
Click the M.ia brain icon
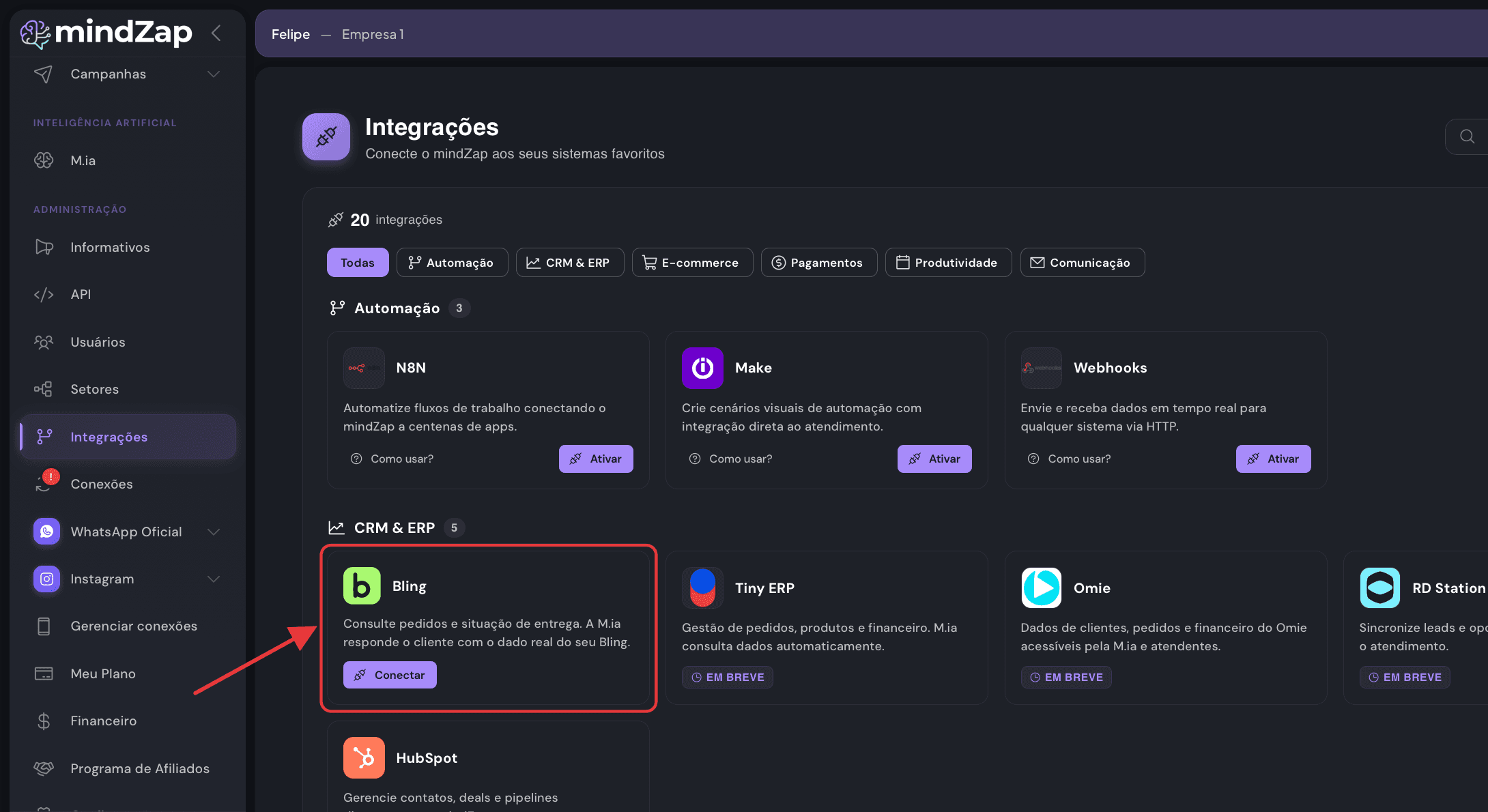pyautogui.click(x=44, y=160)
